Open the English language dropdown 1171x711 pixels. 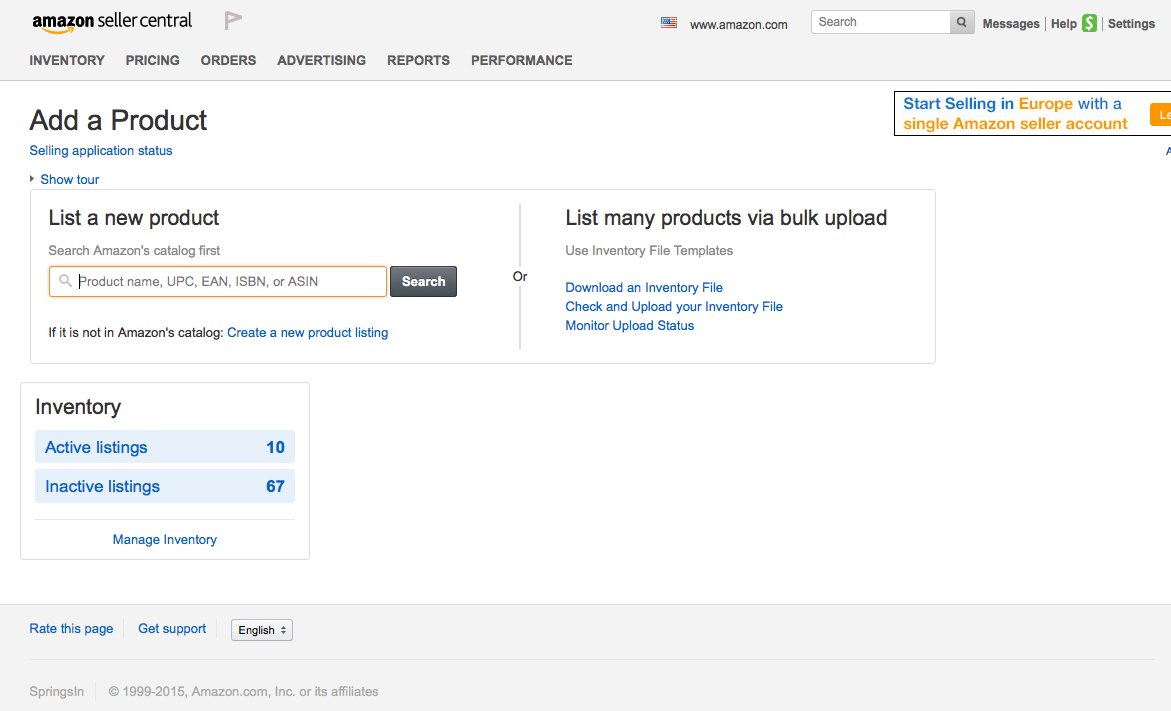pyautogui.click(x=261, y=630)
